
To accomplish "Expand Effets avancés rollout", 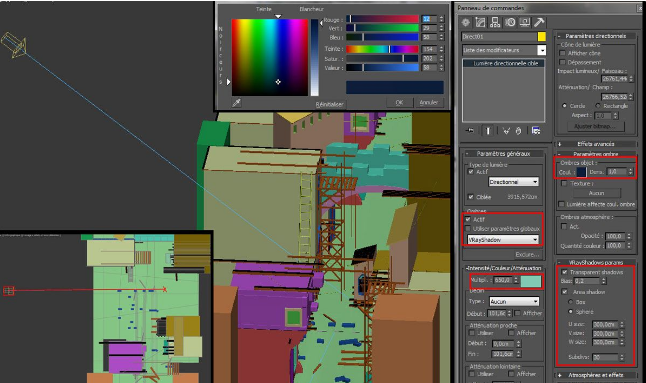I will [595, 144].
